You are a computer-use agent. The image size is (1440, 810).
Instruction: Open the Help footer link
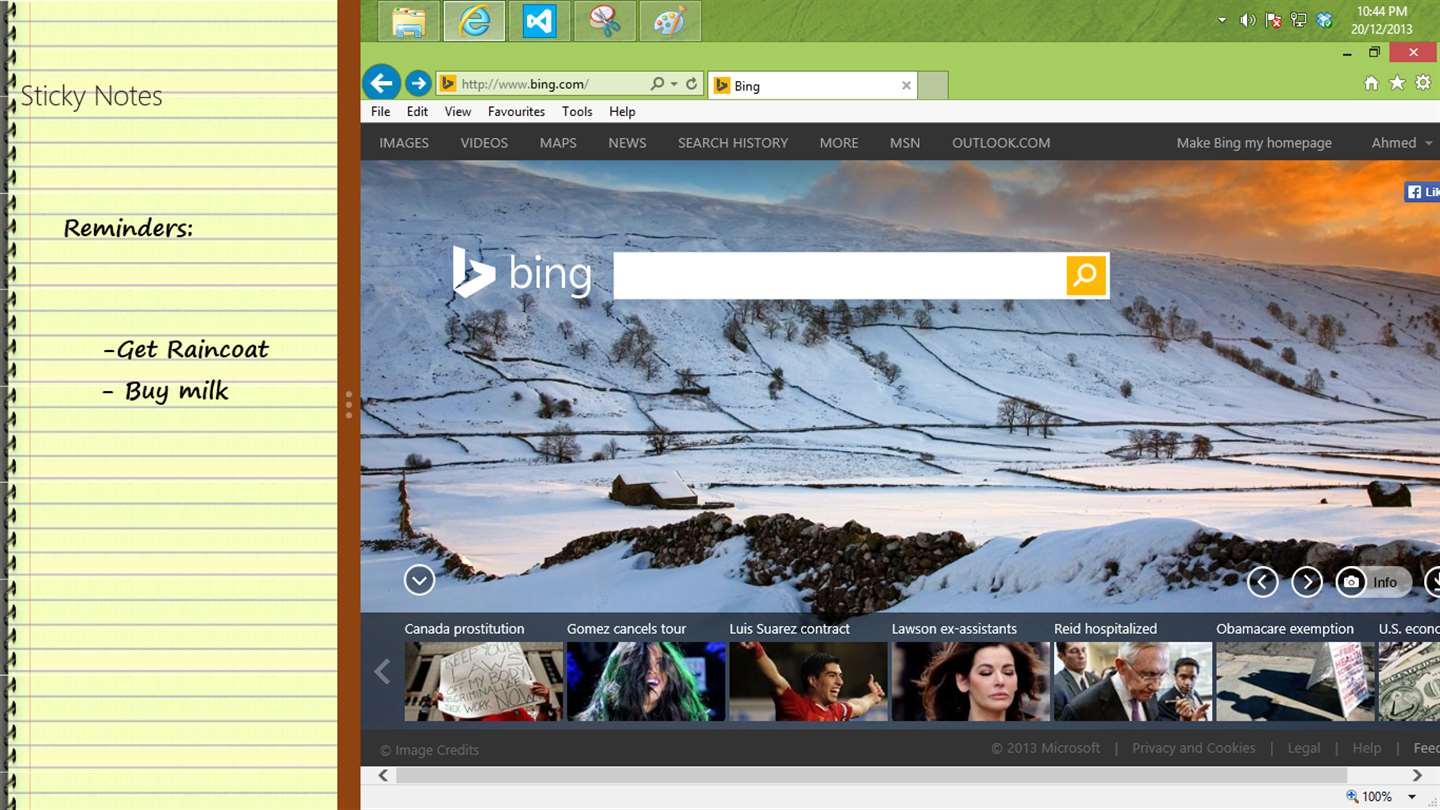[x=1367, y=748]
